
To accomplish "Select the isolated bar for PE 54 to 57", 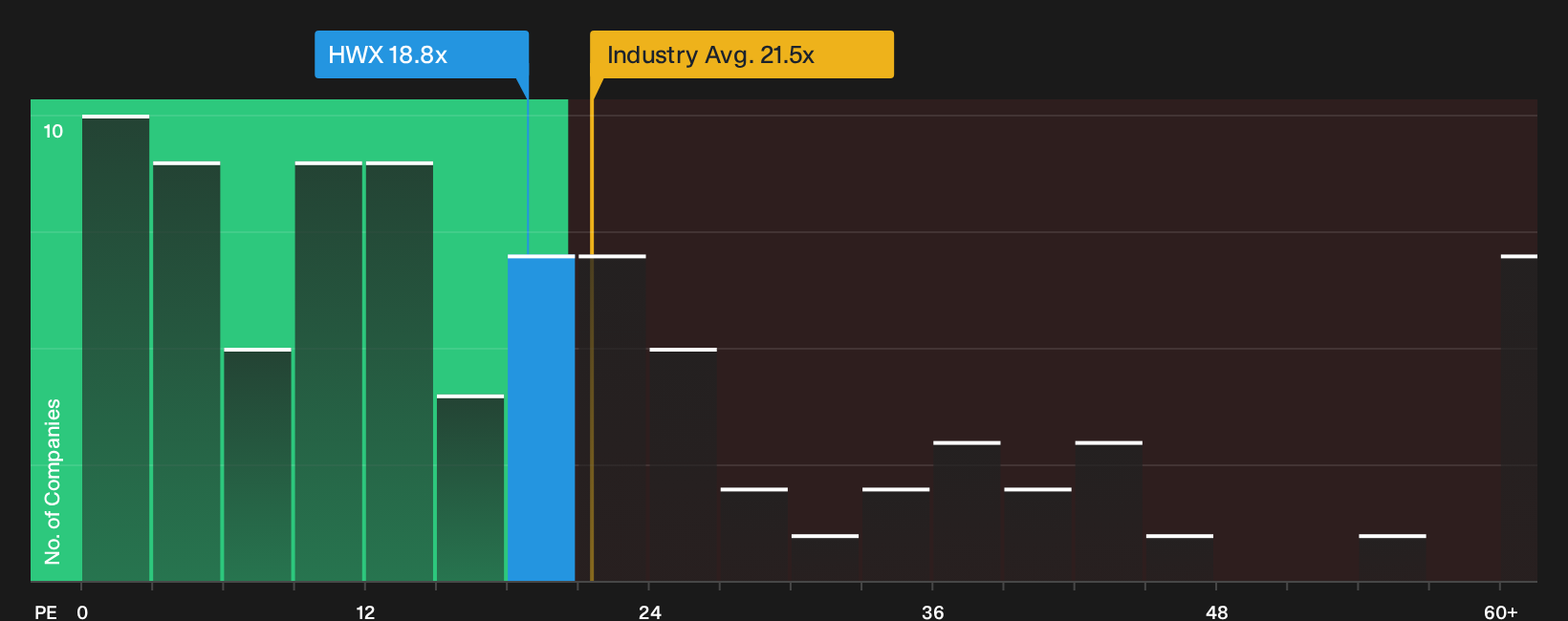I will click(x=1392, y=558).
